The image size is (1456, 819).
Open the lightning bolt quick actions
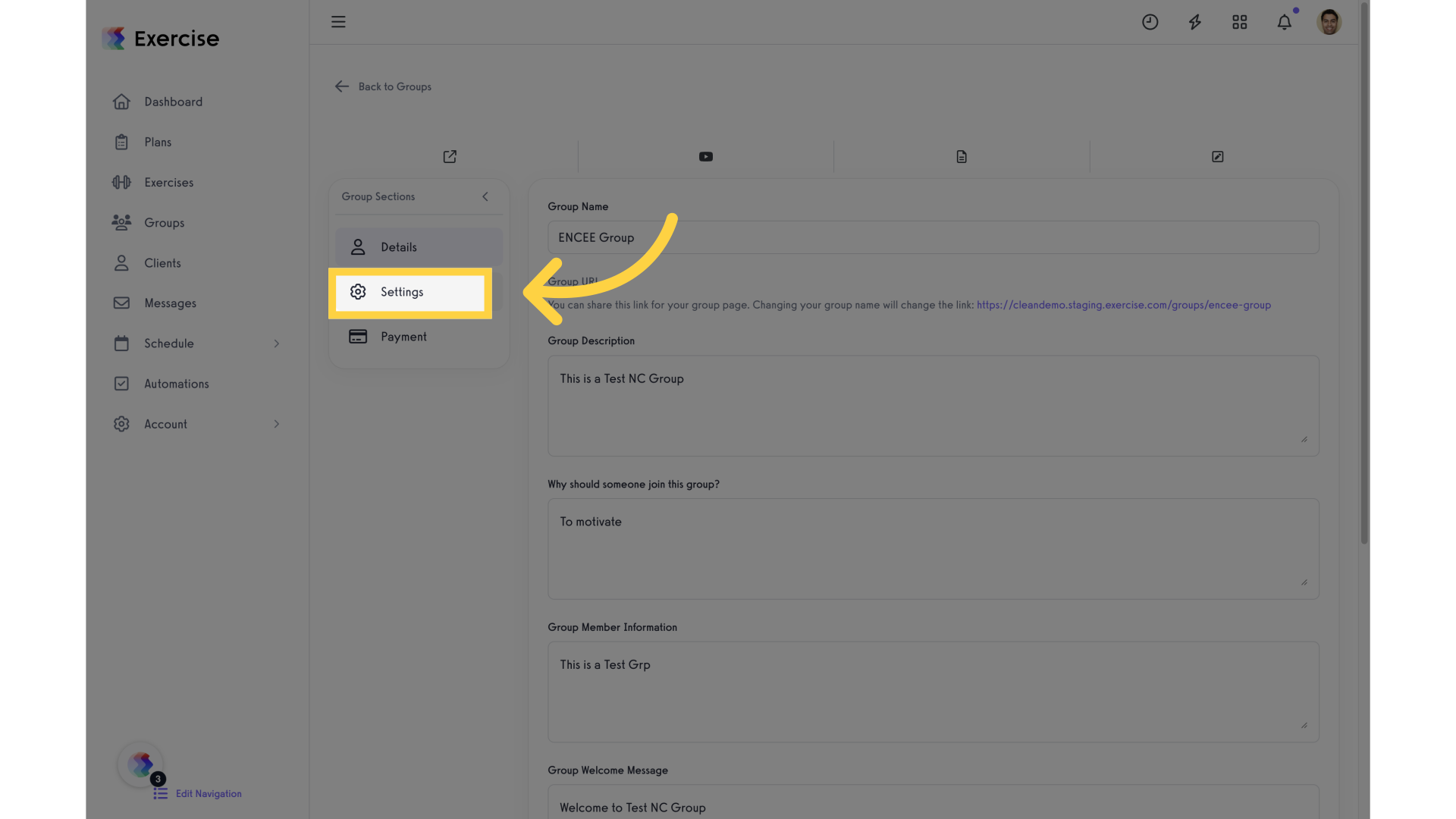(x=1194, y=22)
